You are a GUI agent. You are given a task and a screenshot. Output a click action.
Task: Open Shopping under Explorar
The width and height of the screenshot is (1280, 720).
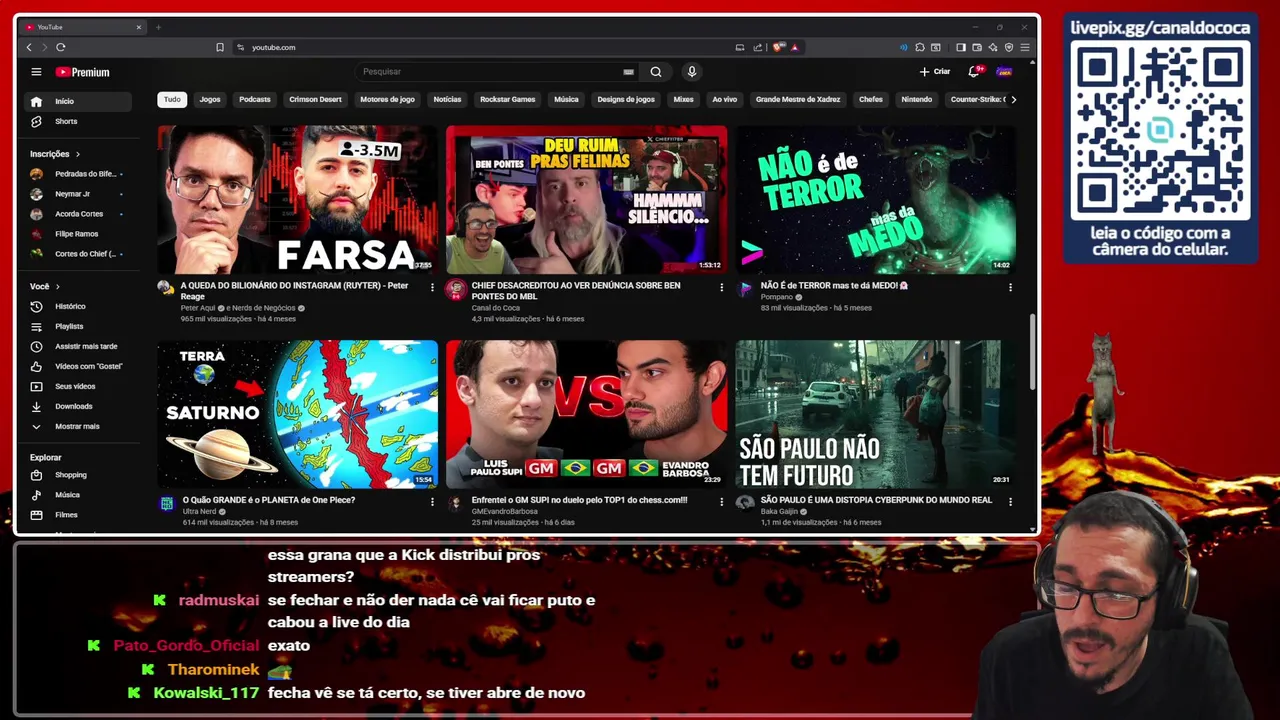[78, 475]
